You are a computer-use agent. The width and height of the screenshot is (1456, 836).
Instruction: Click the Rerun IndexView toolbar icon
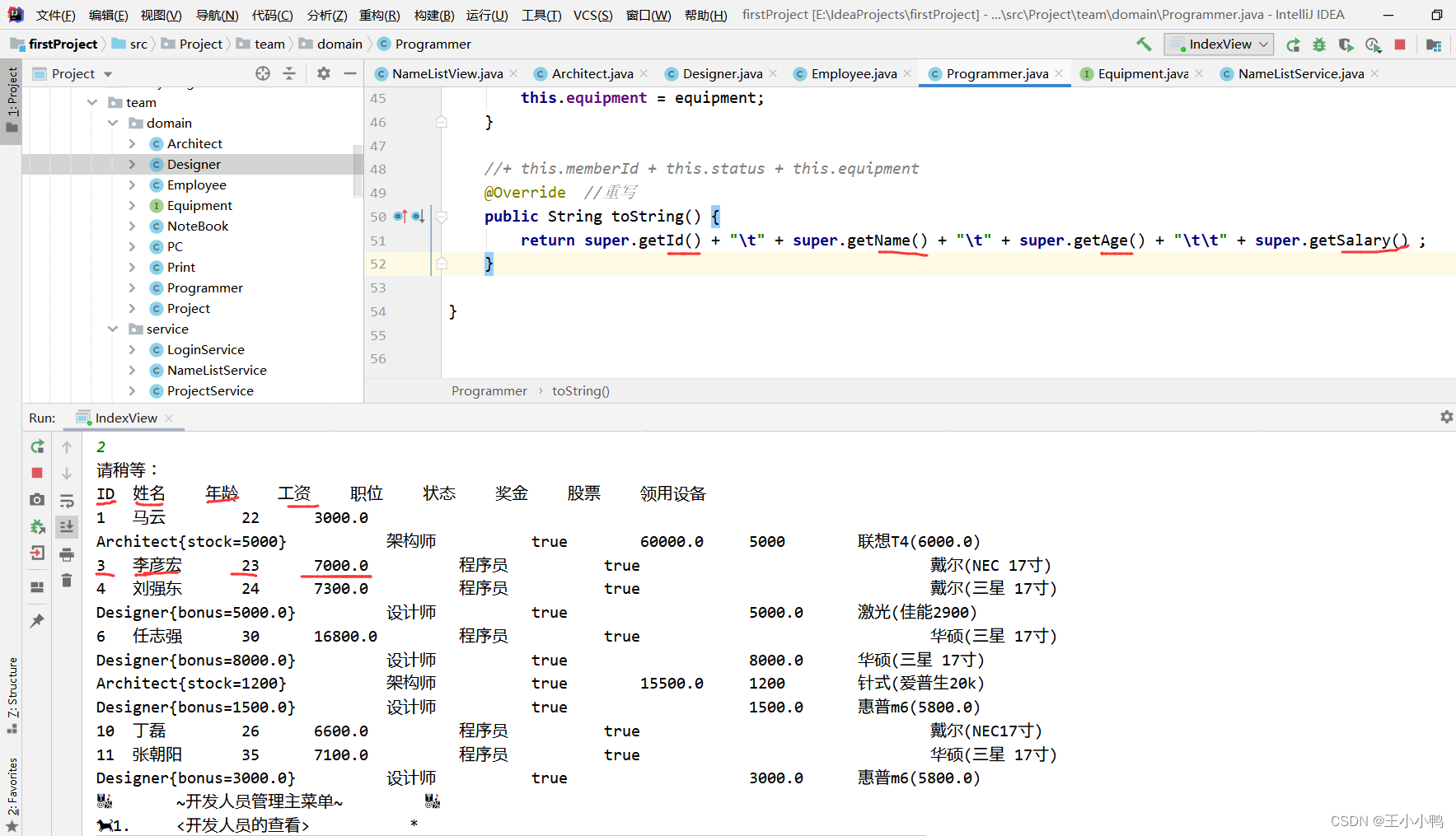1293,44
